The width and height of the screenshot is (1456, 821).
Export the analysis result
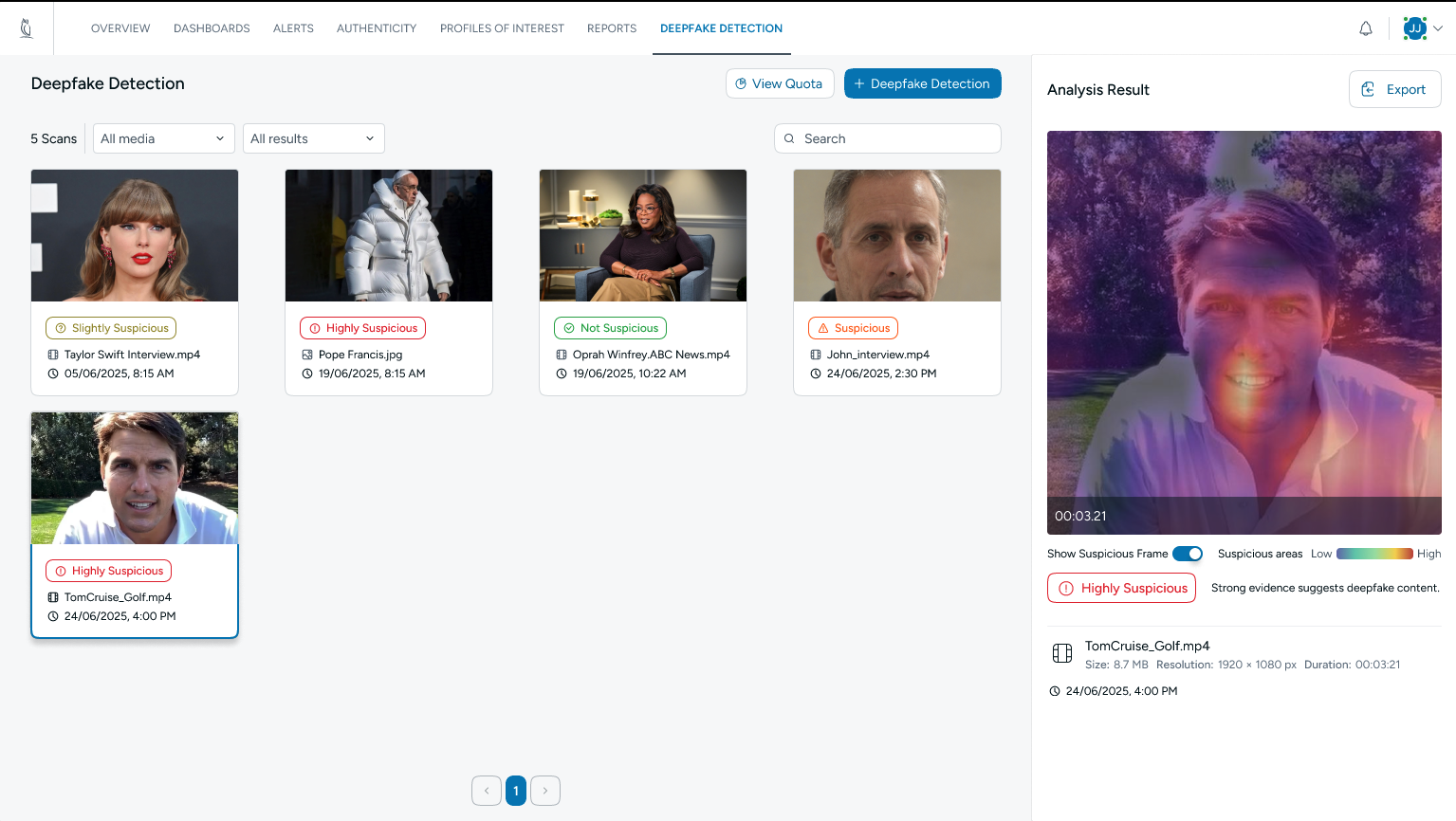click(1394, 89)
